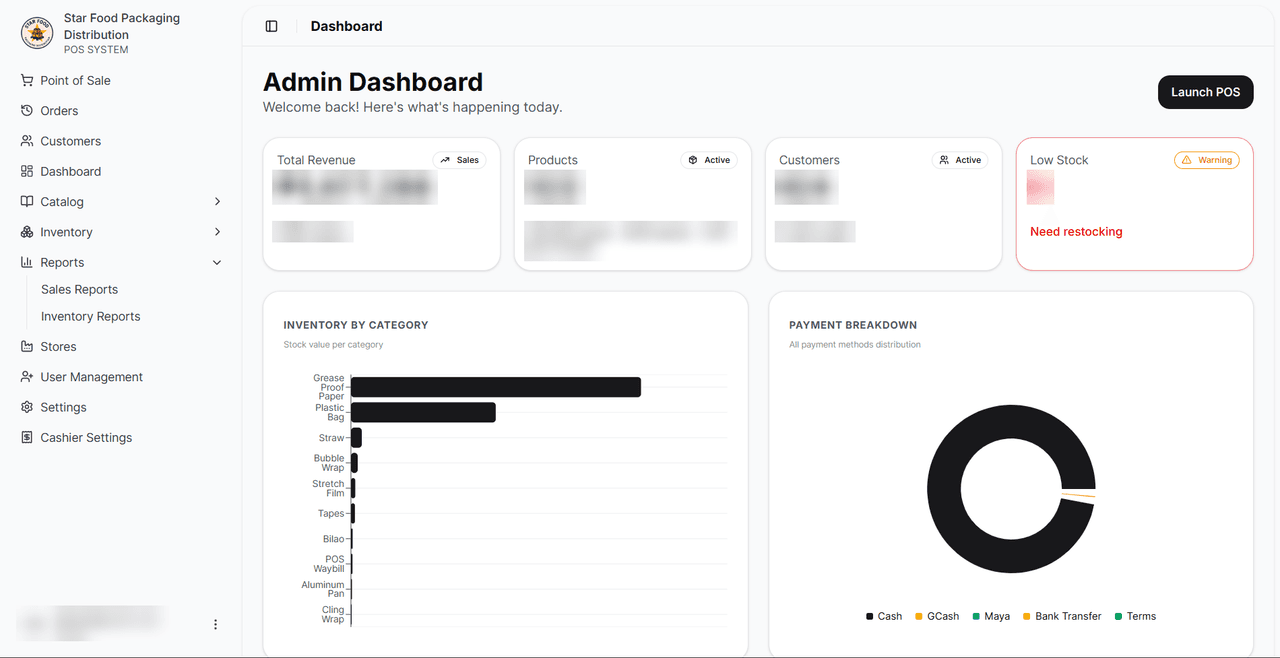1280x658 pixels.
Task: Click the Grease Proof Paper bar
Action: 496,387
